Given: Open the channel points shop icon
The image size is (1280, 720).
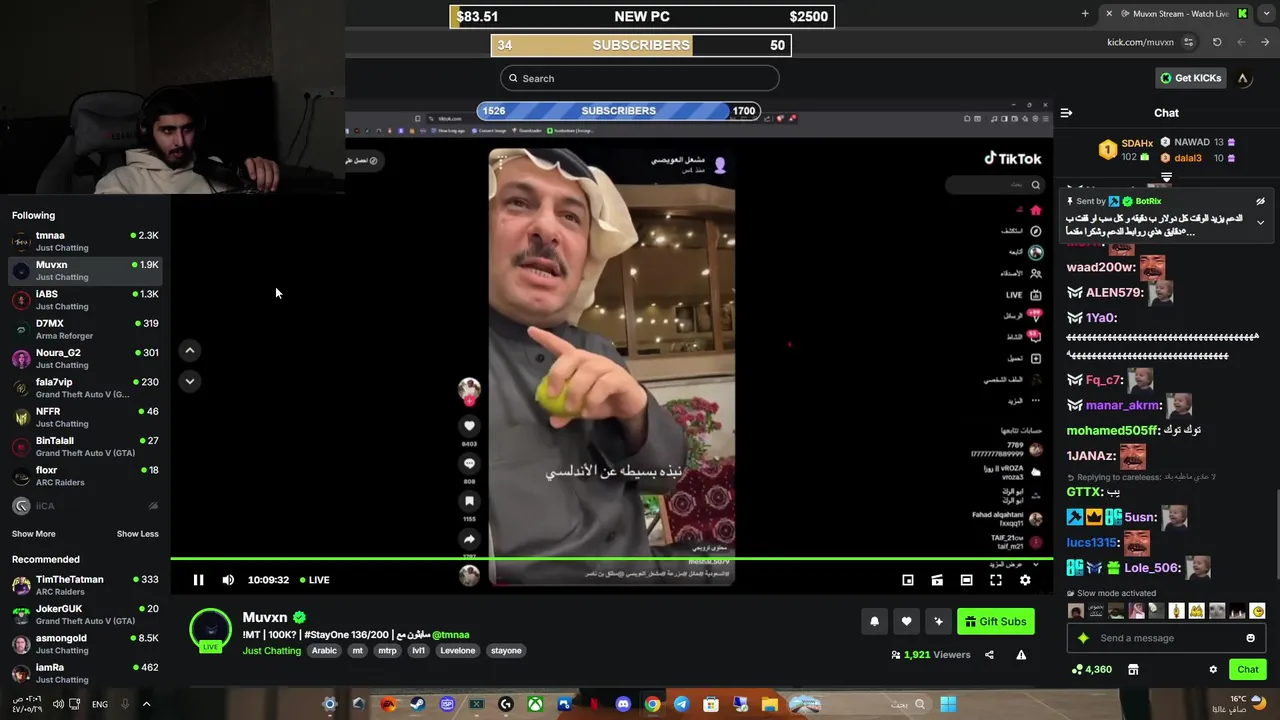Looking at the screenshot, I should [1133, 670].
